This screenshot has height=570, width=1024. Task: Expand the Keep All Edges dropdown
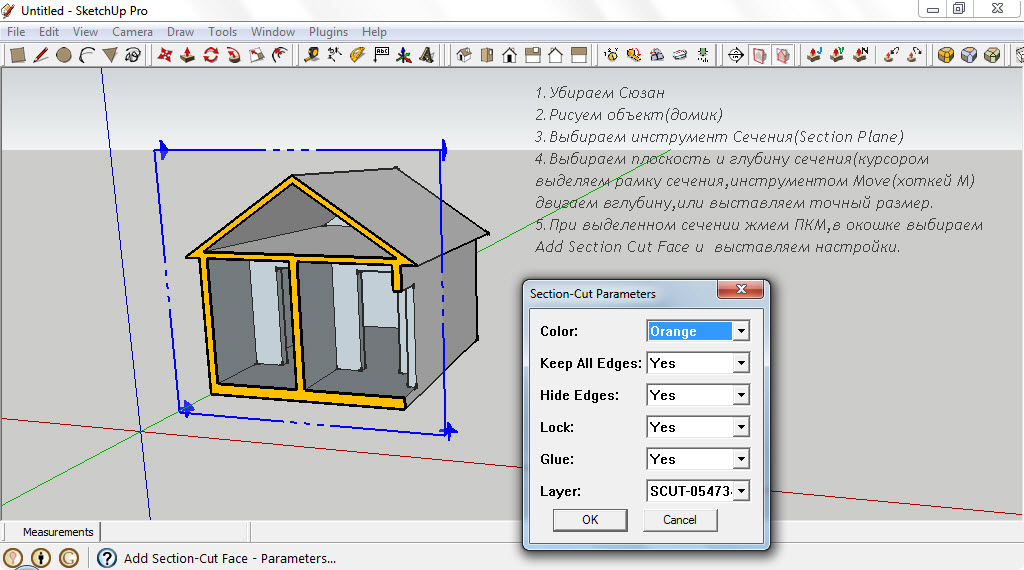tap(740, 363)
